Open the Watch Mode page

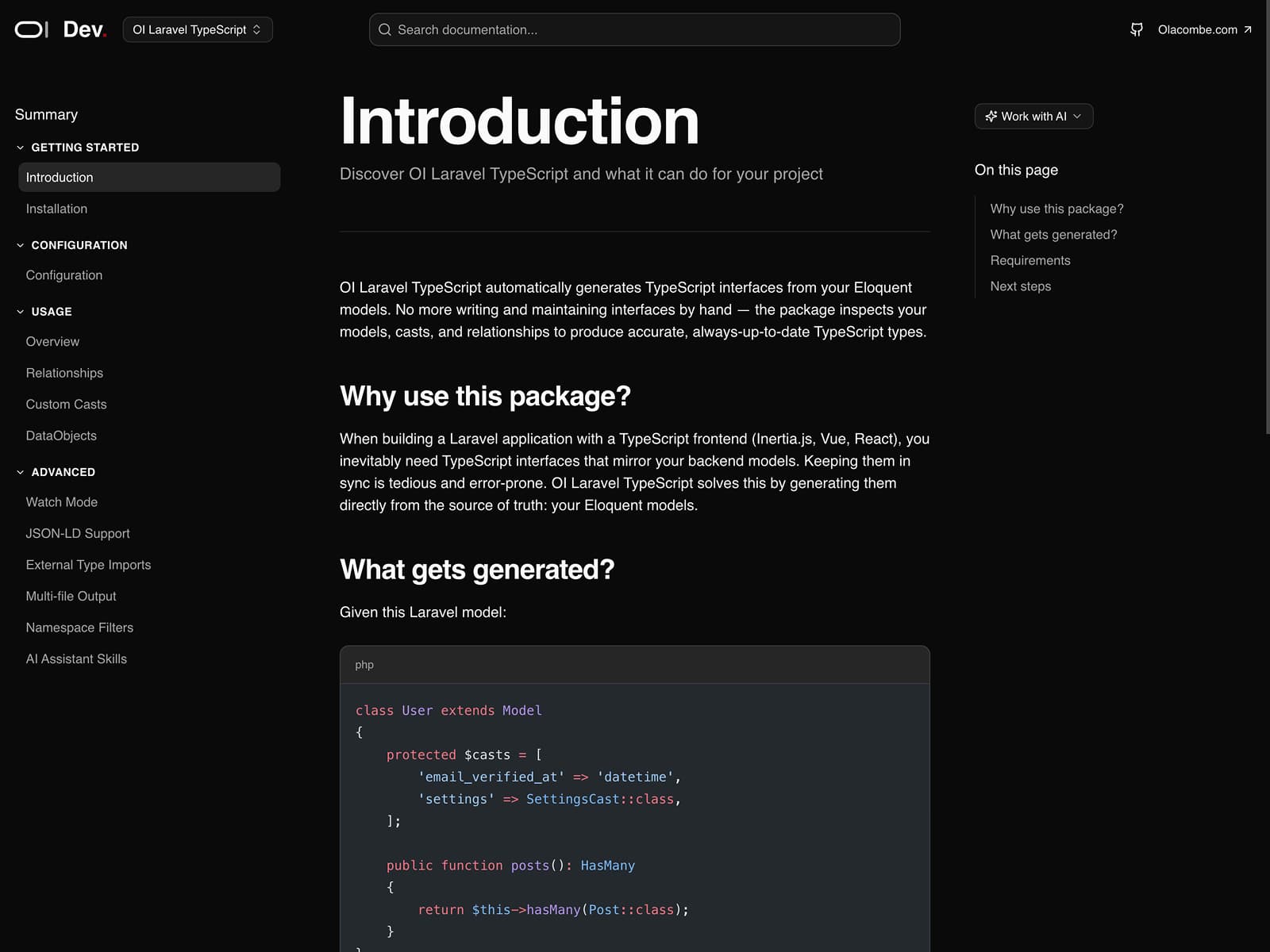click(61, 502)
